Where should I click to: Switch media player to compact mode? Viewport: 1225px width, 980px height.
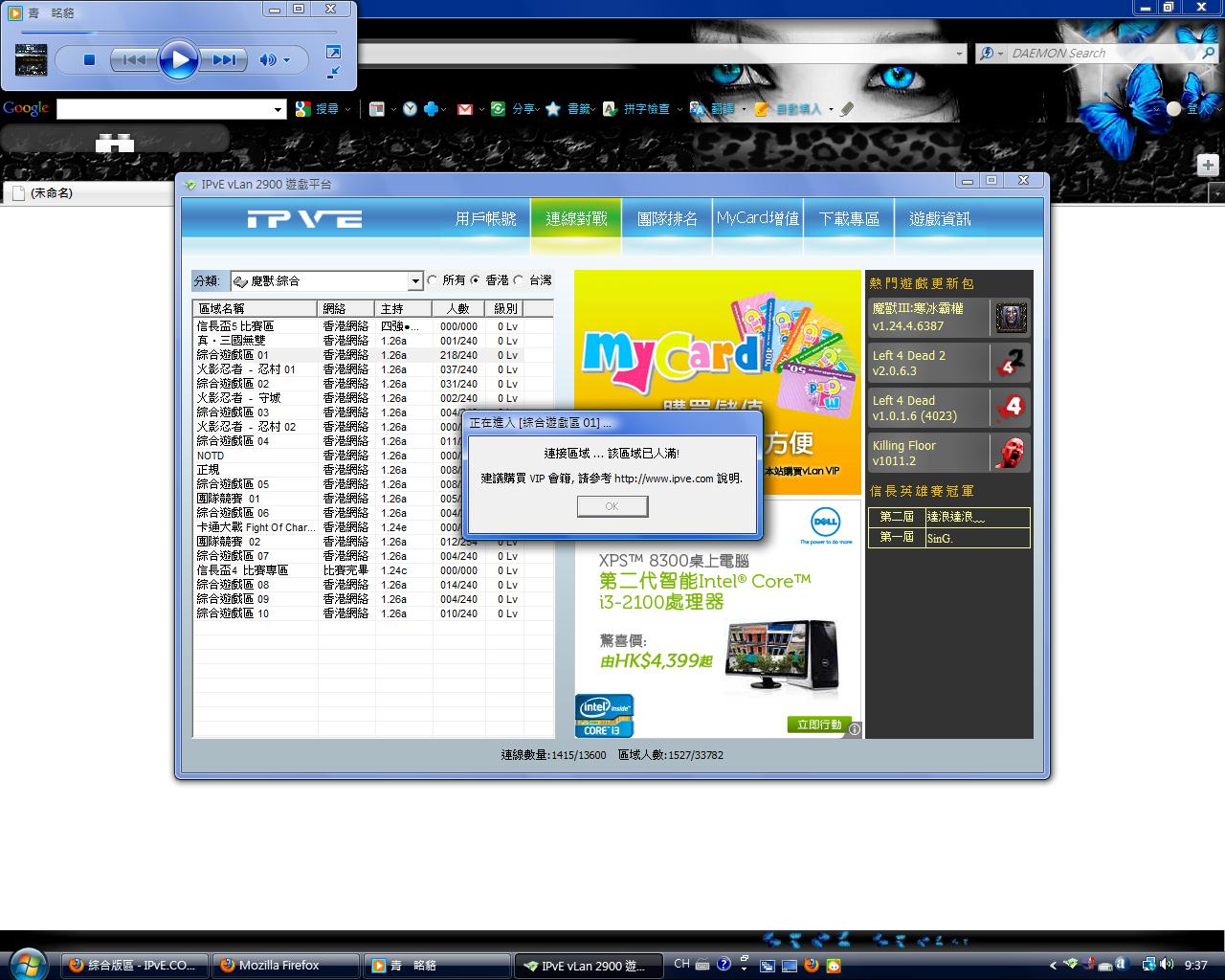(x=333, y=72)
